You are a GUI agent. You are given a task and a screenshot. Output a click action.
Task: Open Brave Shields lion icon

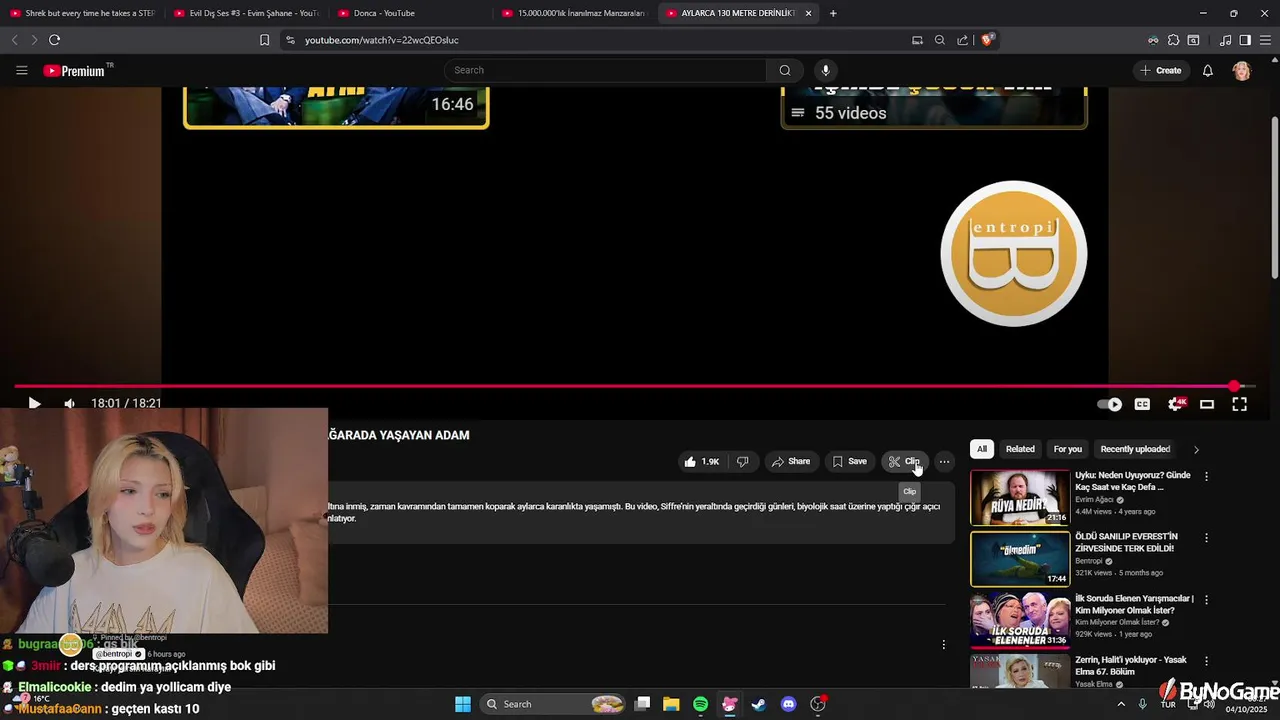pos(987,40)
